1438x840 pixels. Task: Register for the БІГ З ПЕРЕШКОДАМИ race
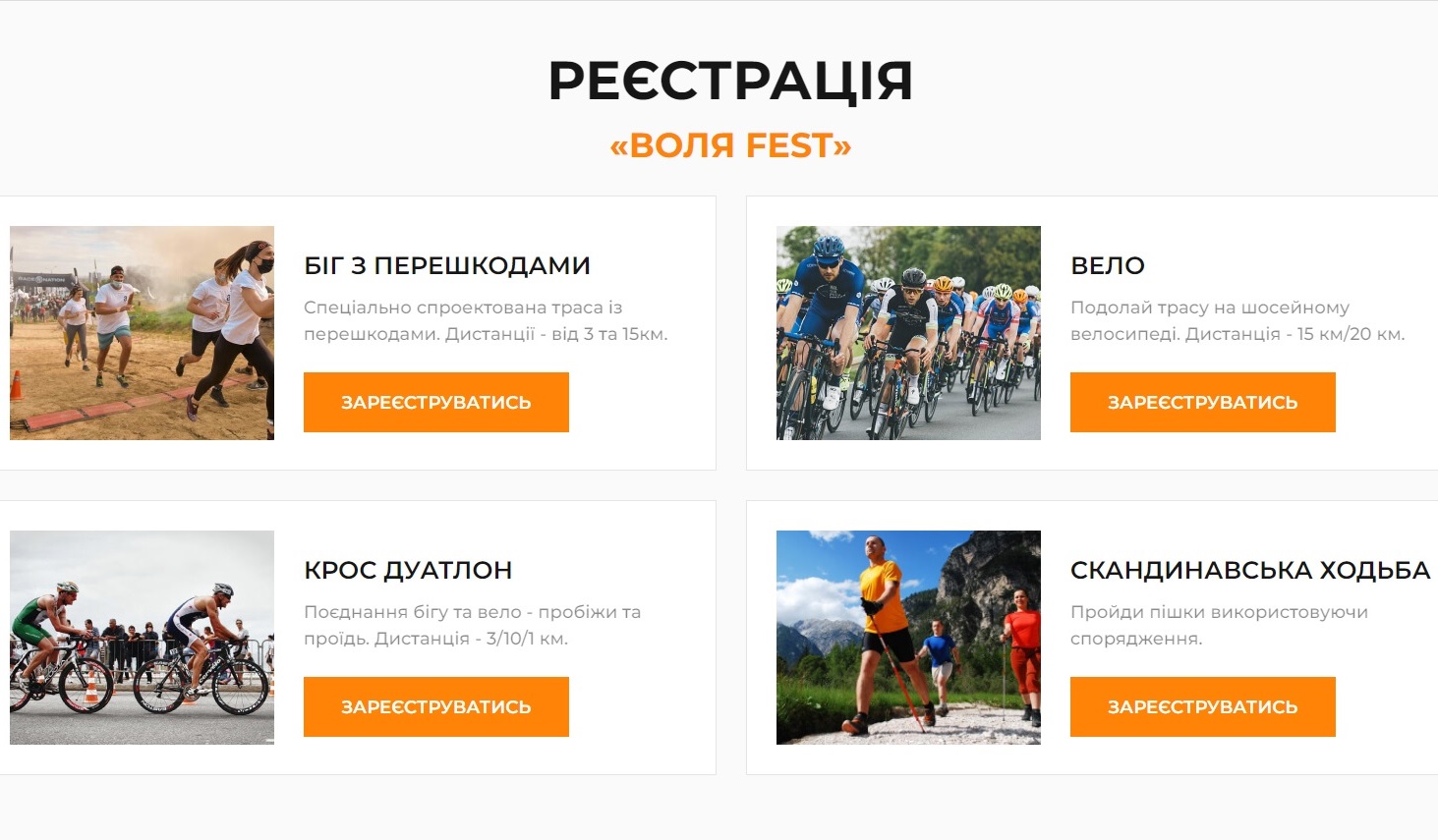(435, 402)
